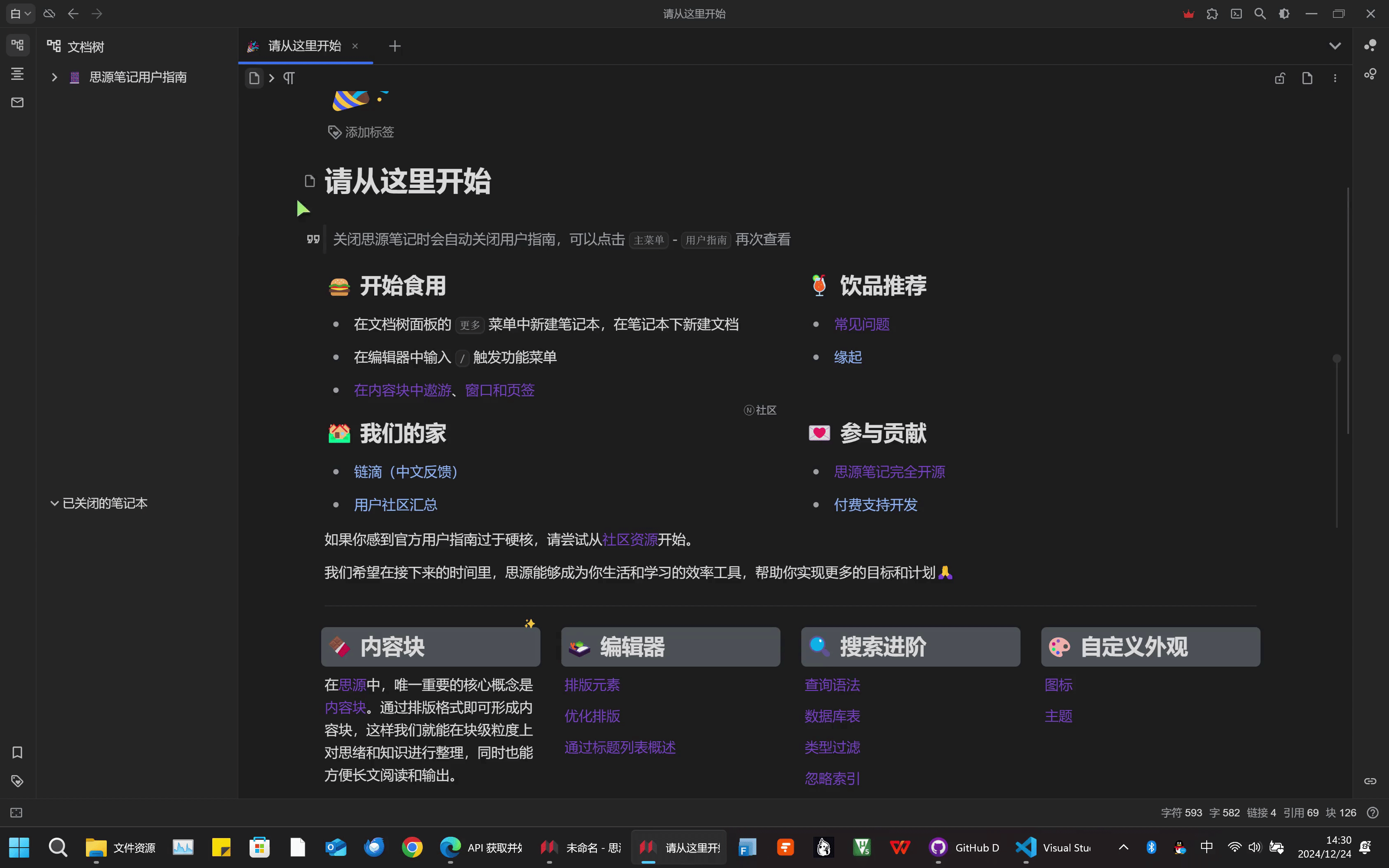Image resolution: width=1389 pixels, height=868 pixels.
Task: Switch to the 请从这里开始 tab
Action: tap(304, 46)
